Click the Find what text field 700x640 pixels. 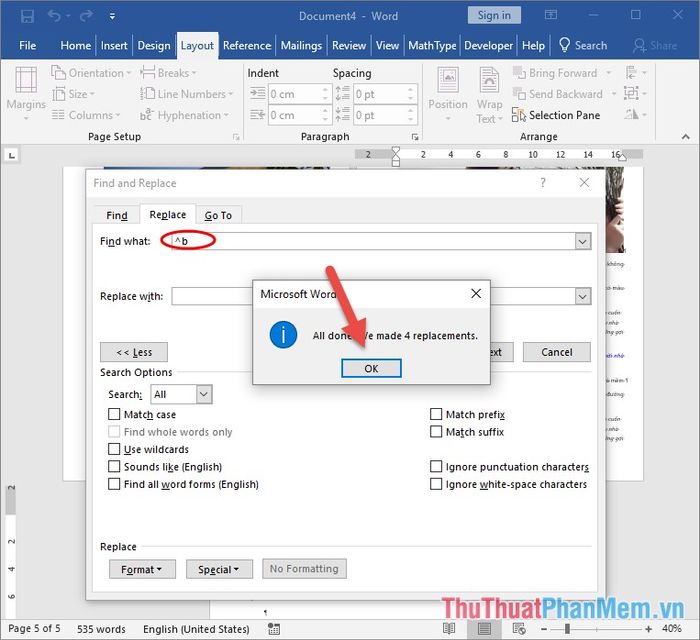pyautogui.click(x=373, y=241)
